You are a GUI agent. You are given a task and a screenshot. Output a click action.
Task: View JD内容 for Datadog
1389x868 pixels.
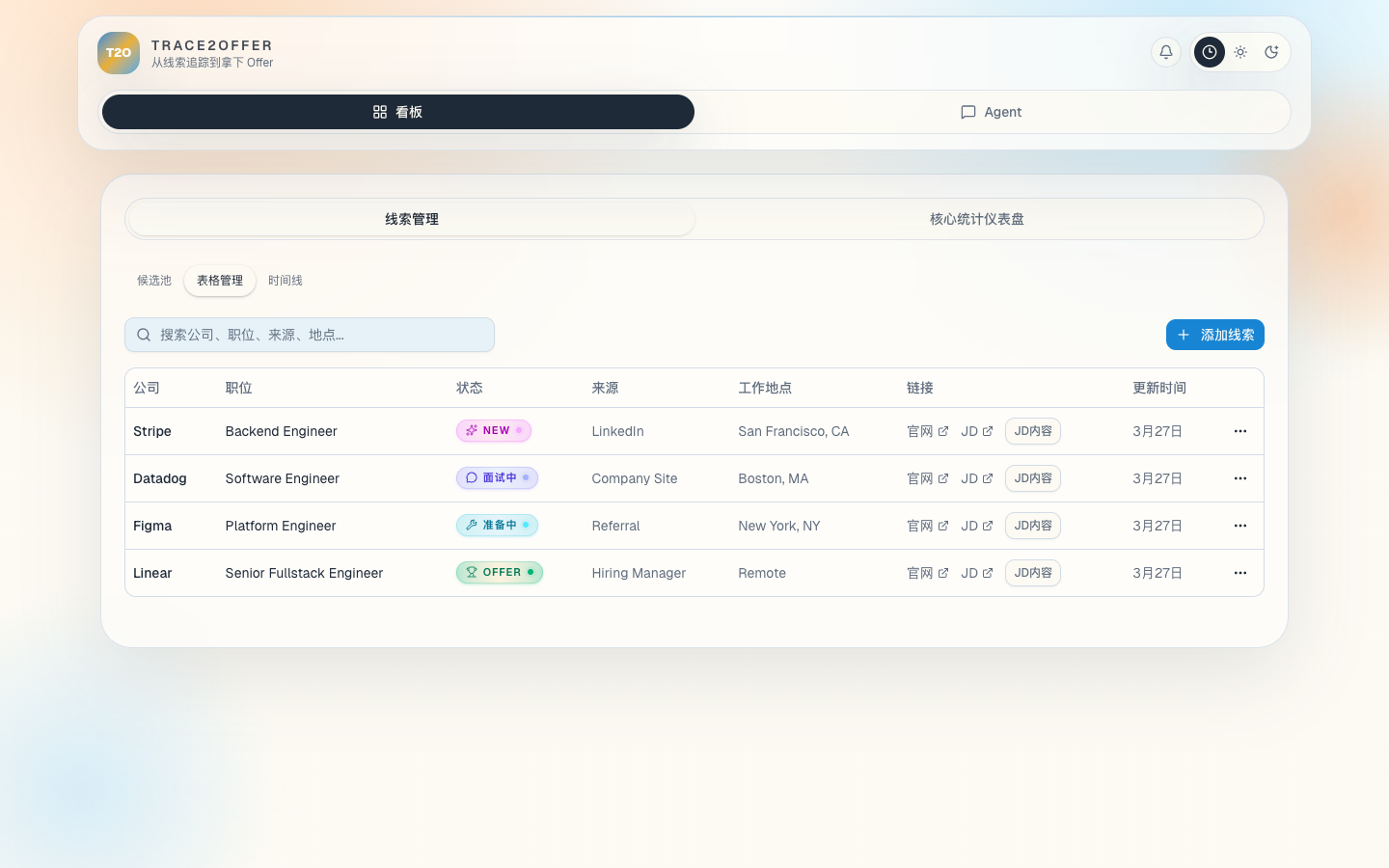1033,478
